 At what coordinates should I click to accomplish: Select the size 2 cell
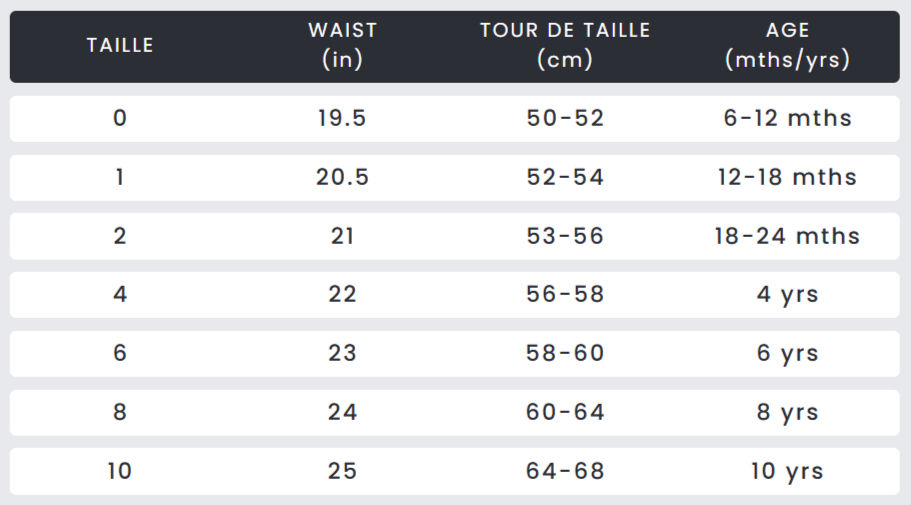(x=120, y=236)
